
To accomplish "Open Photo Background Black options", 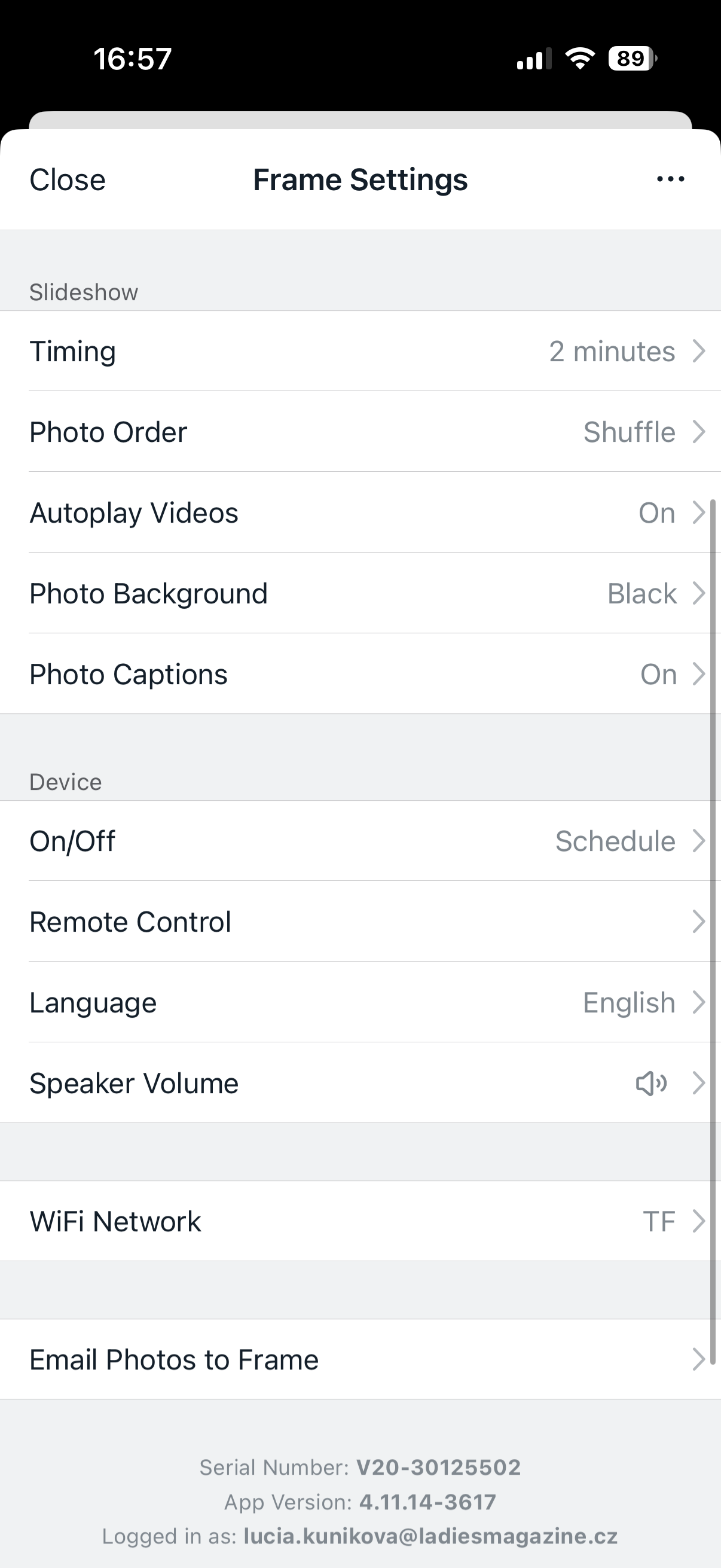I will (x=641, y=593).
